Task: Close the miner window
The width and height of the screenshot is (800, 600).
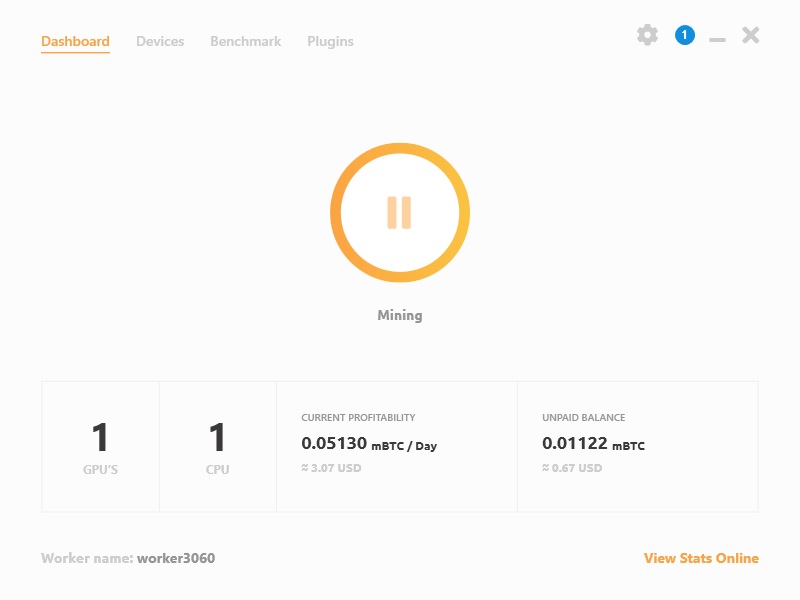Action: [751, 35]
